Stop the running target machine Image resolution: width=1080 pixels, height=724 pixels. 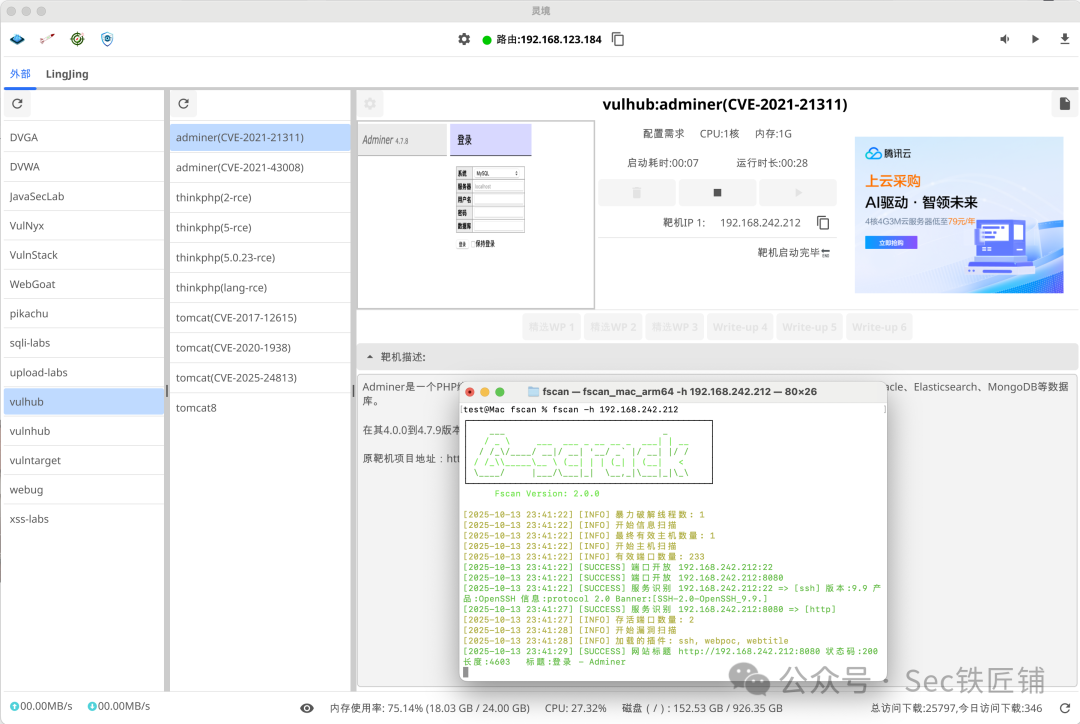coord(716,192)
